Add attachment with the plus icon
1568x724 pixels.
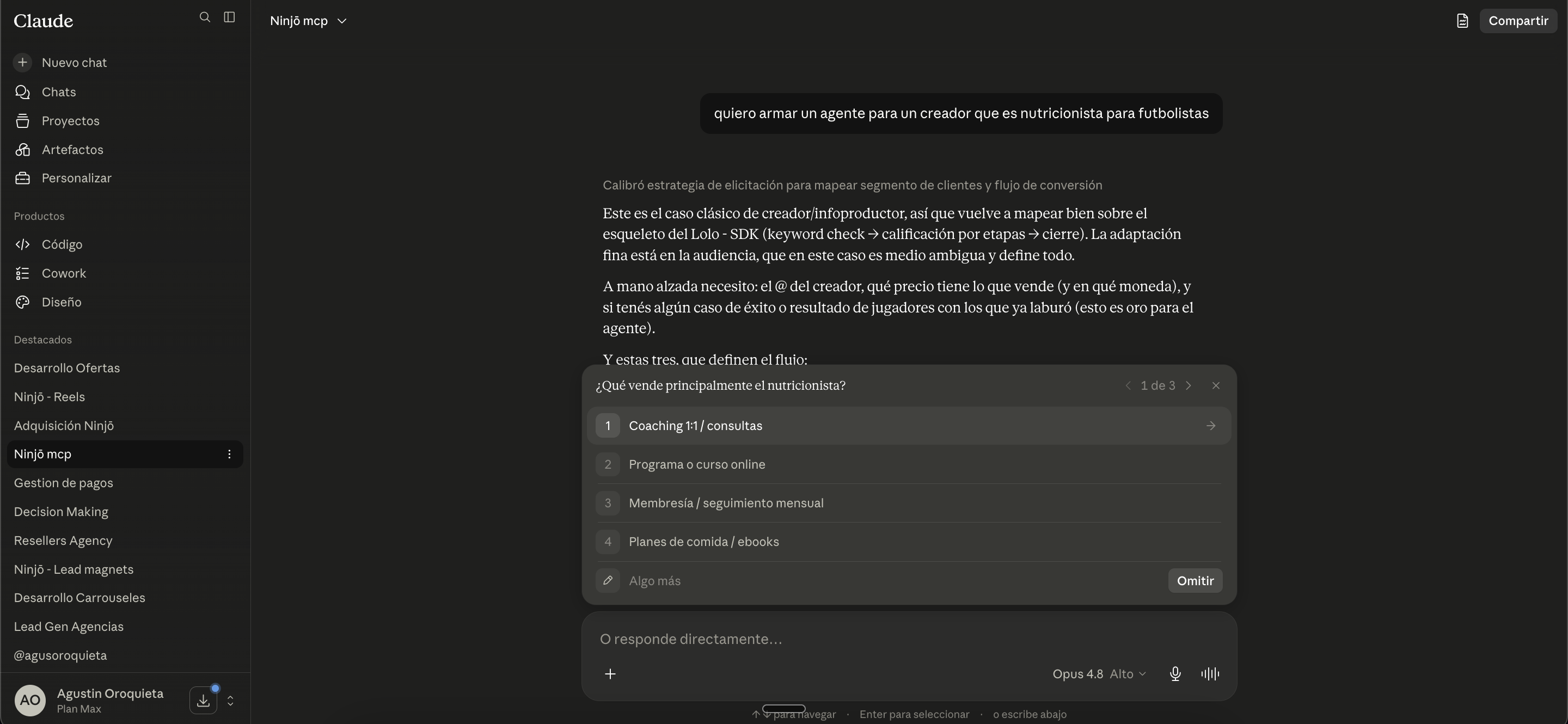point(610,673)
